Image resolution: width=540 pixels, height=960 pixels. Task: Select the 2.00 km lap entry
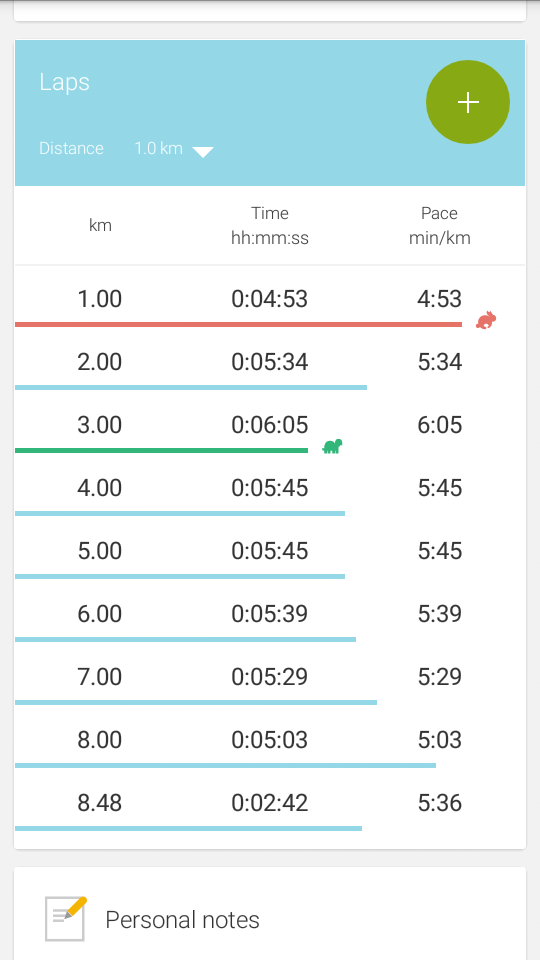(x=270, y=362)
